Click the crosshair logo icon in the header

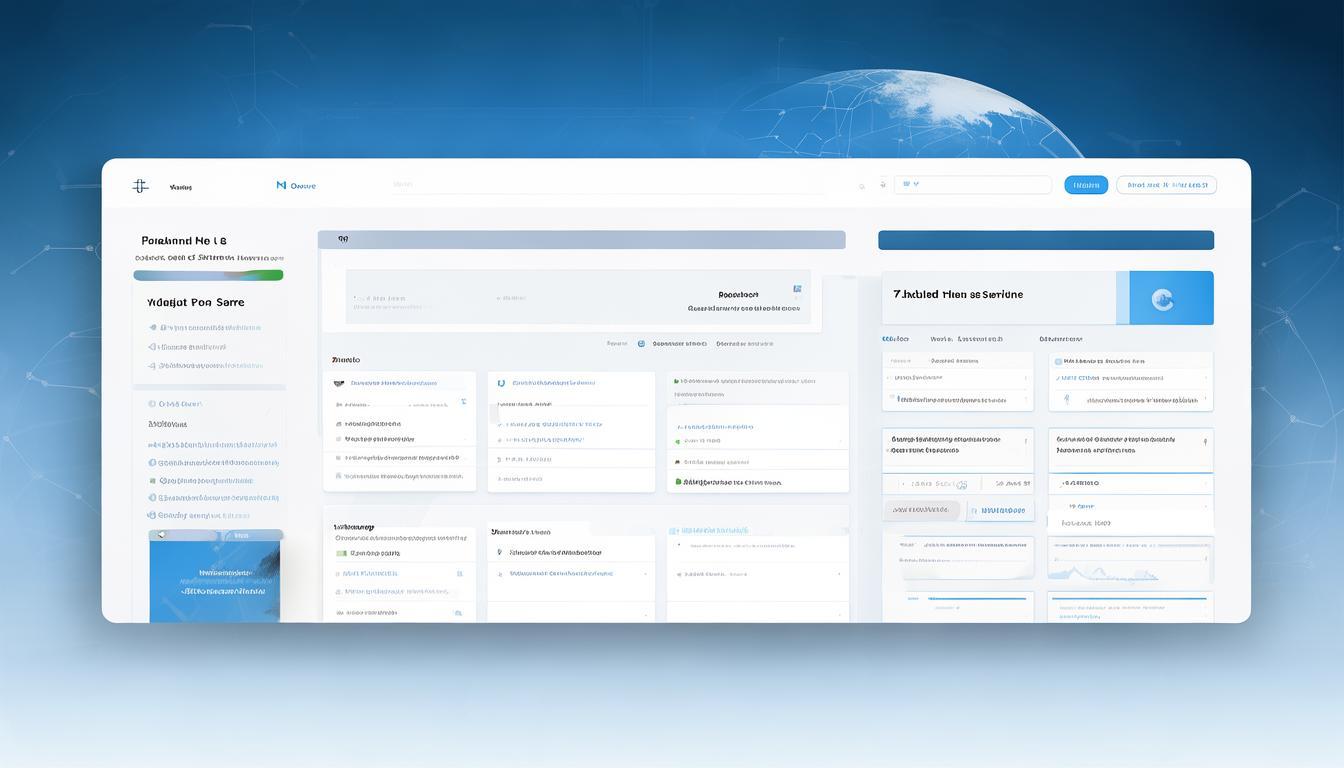[x=140, y=185]
